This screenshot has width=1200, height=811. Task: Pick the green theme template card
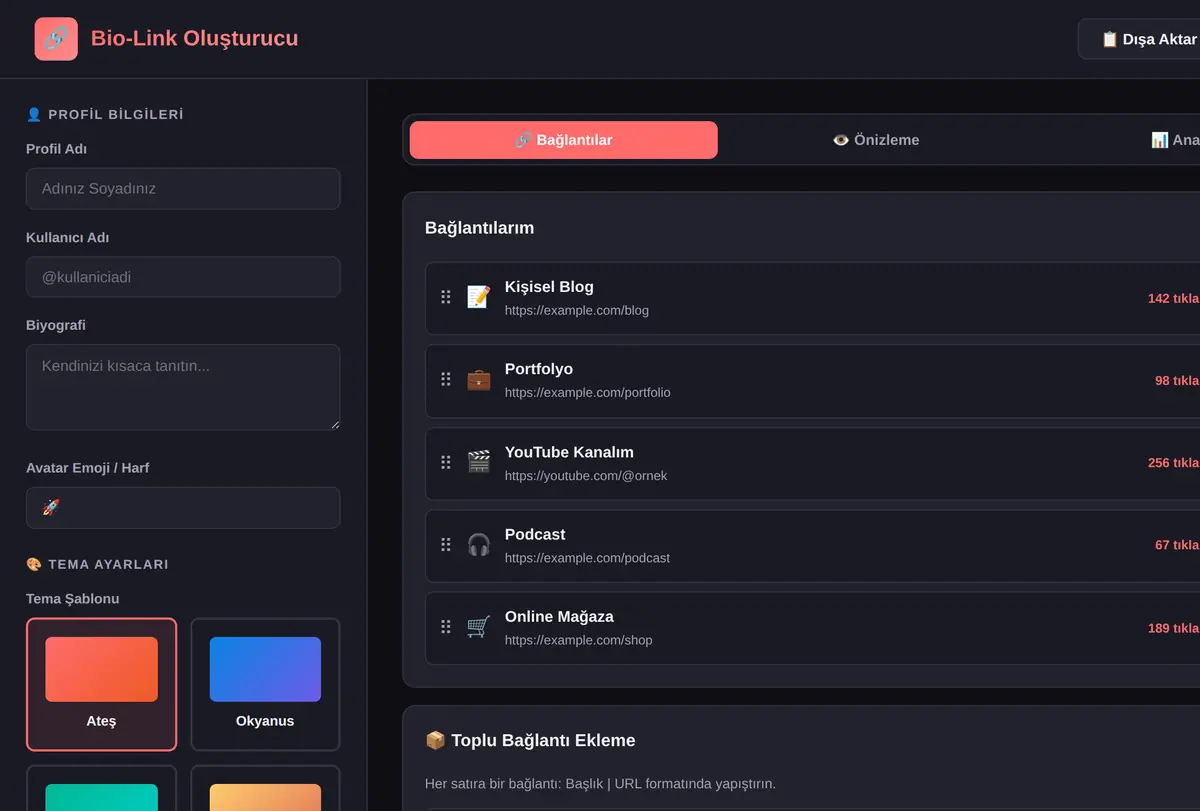101,788
